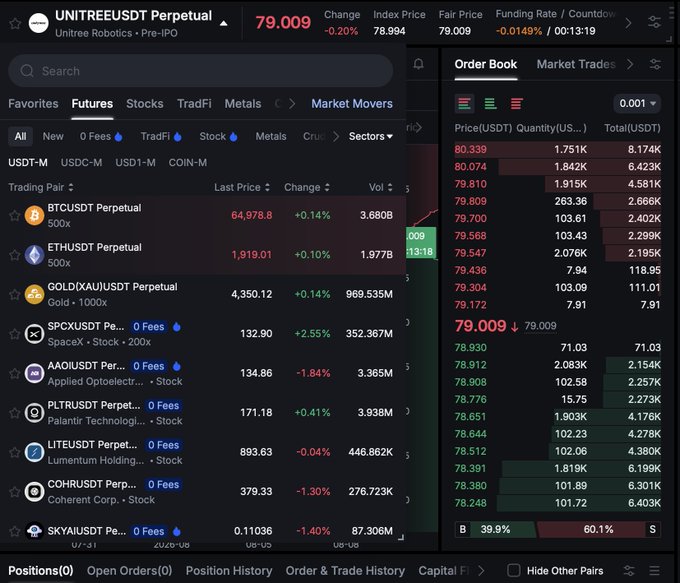Star the LITEUSDT row
680x583 pixels.
15,452
